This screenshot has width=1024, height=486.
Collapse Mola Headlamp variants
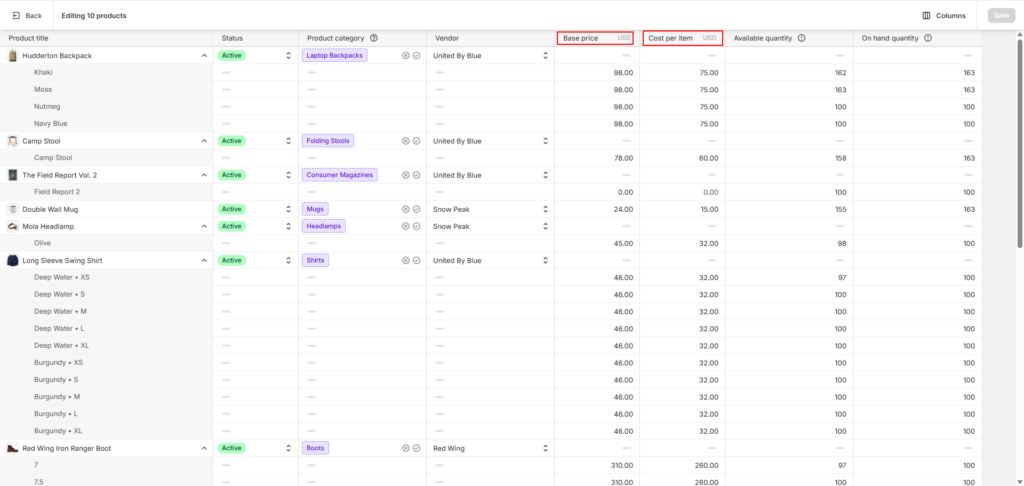[204, 226]
